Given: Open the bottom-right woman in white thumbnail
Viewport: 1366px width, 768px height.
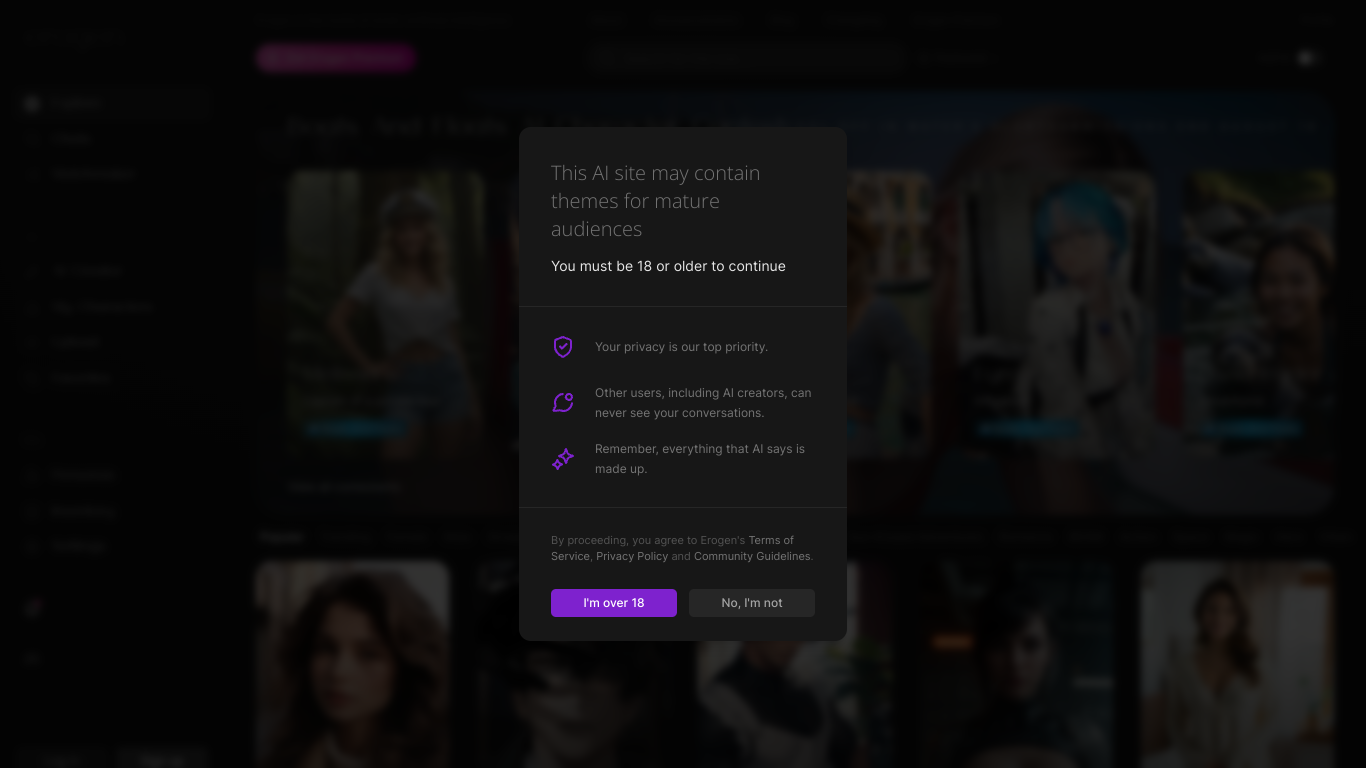Looking at the screenshot, I should 1236,660.
